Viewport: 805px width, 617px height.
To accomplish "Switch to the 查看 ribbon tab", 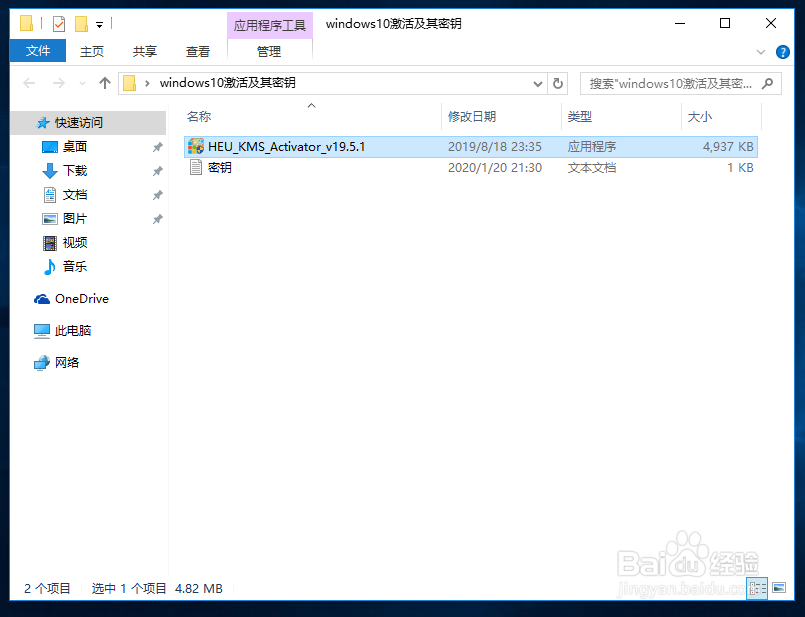I will pos(197,51).
